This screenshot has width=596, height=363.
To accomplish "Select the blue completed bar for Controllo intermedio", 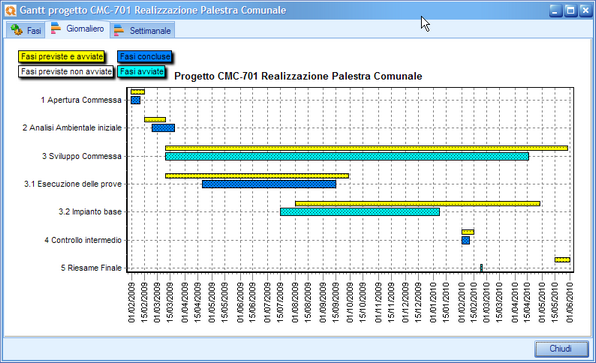I will point(466,240).
